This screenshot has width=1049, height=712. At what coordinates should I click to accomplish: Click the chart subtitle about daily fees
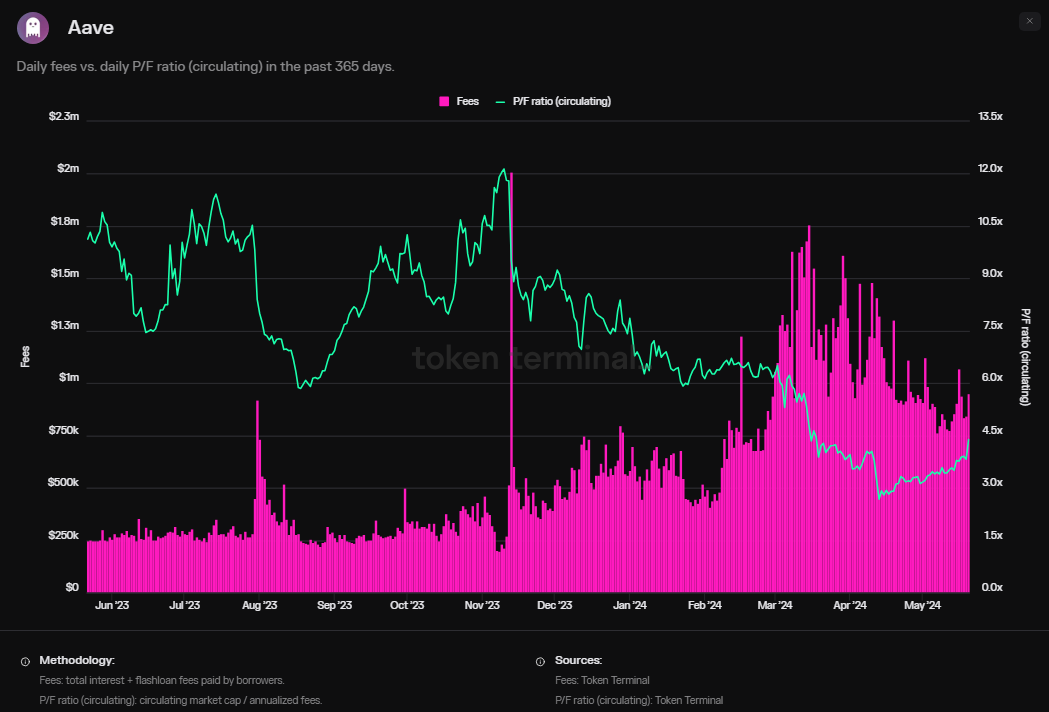pos(205,67)
